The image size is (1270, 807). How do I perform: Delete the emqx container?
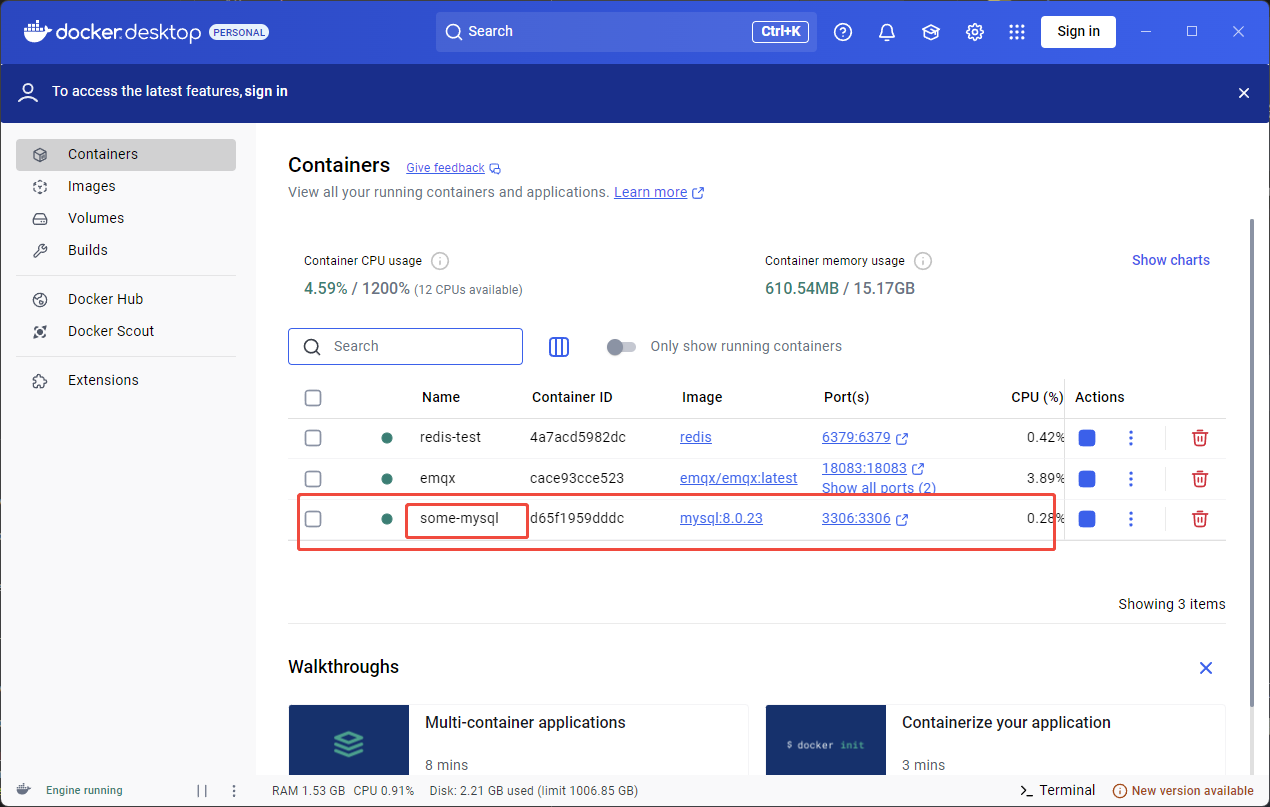click(x=1200, y=479)
